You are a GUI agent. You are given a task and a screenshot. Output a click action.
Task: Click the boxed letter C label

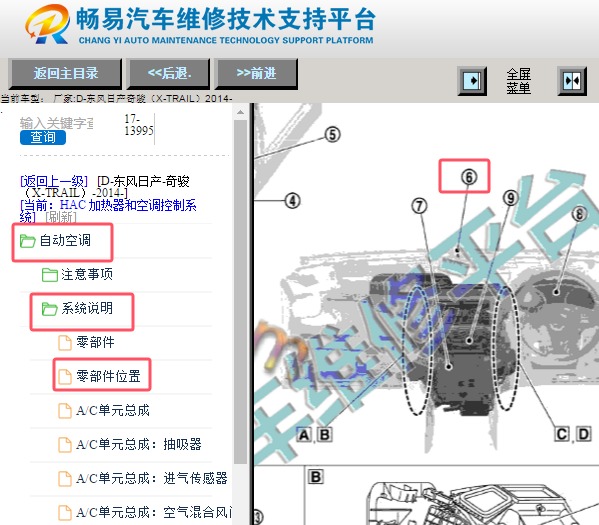click(x=562, y=434)
